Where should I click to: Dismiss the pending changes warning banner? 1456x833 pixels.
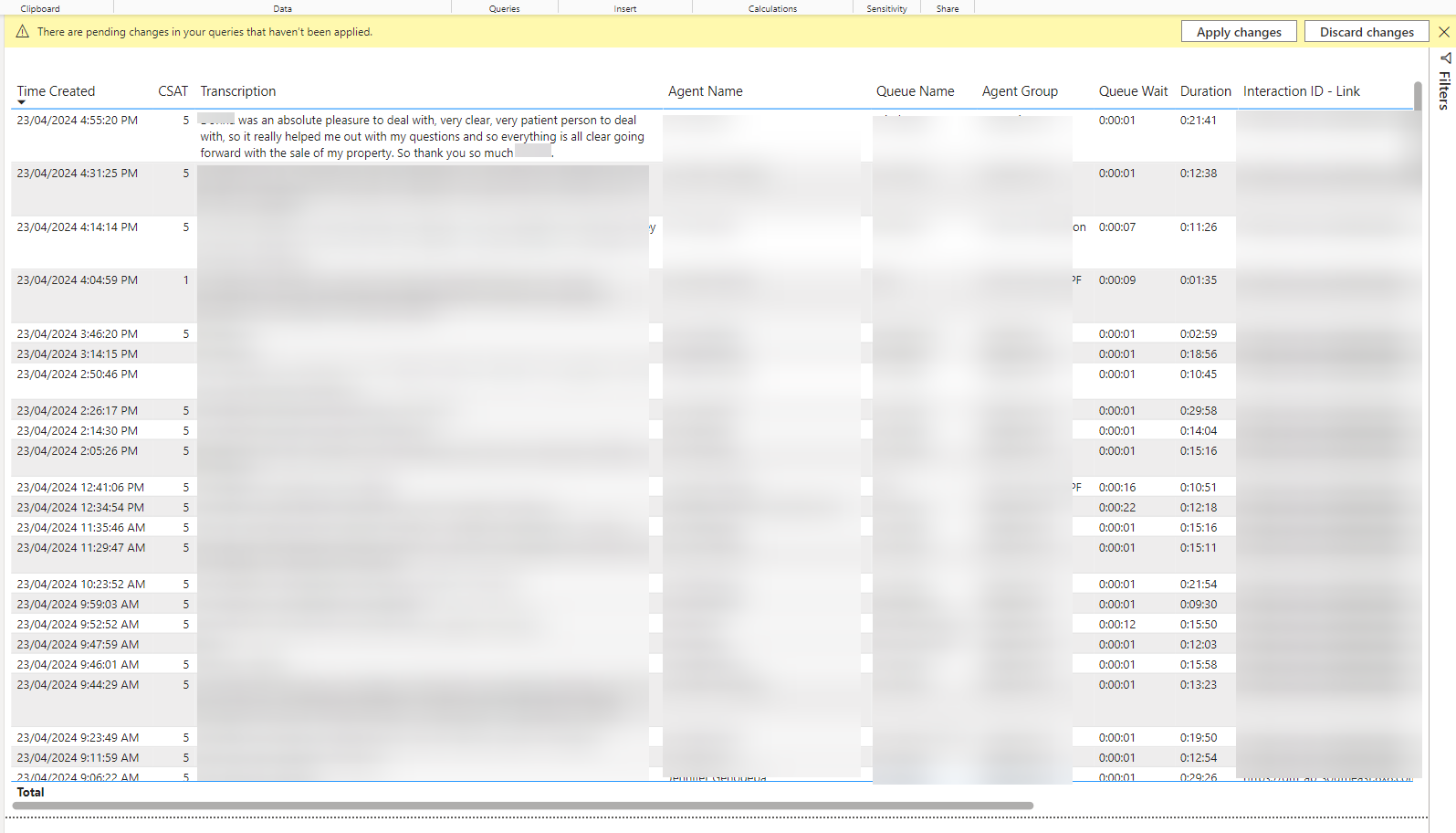pos(1444,32)
